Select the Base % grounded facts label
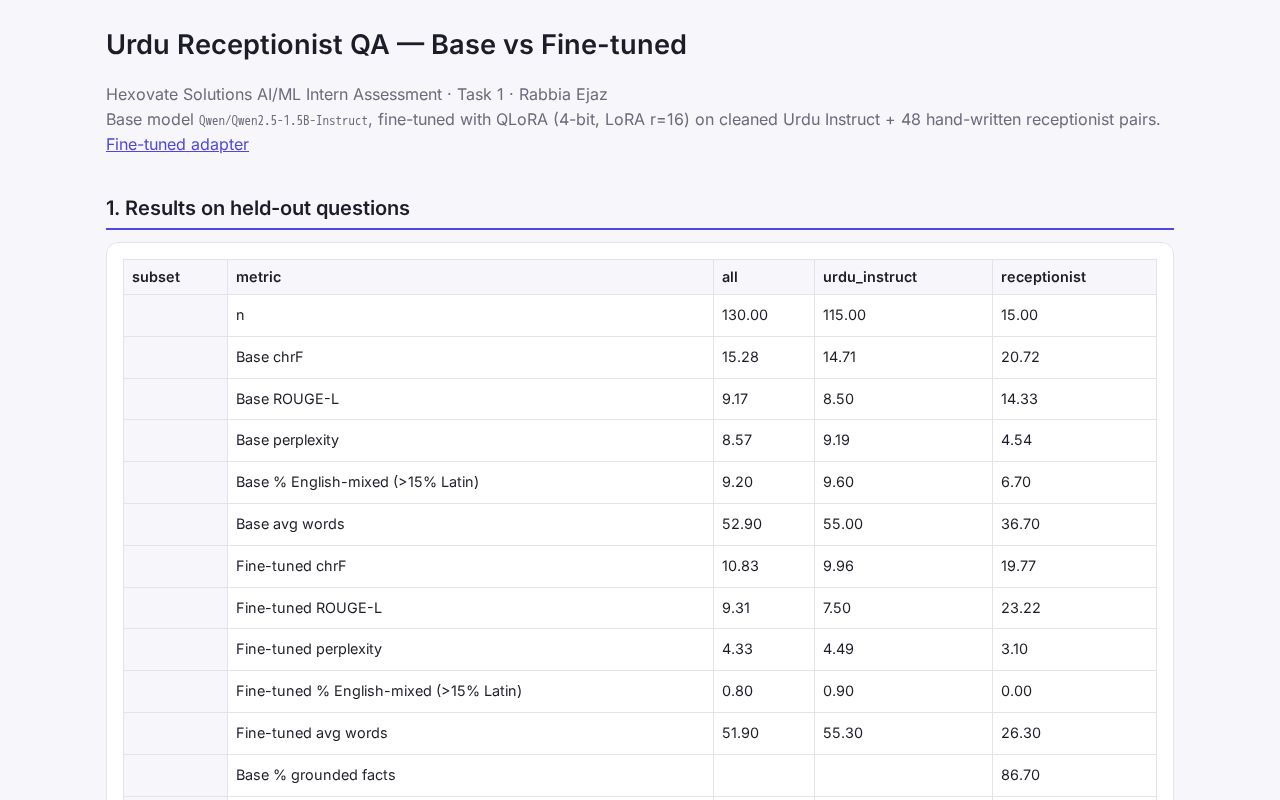The image size is (1280, 800). pos(316,775)
